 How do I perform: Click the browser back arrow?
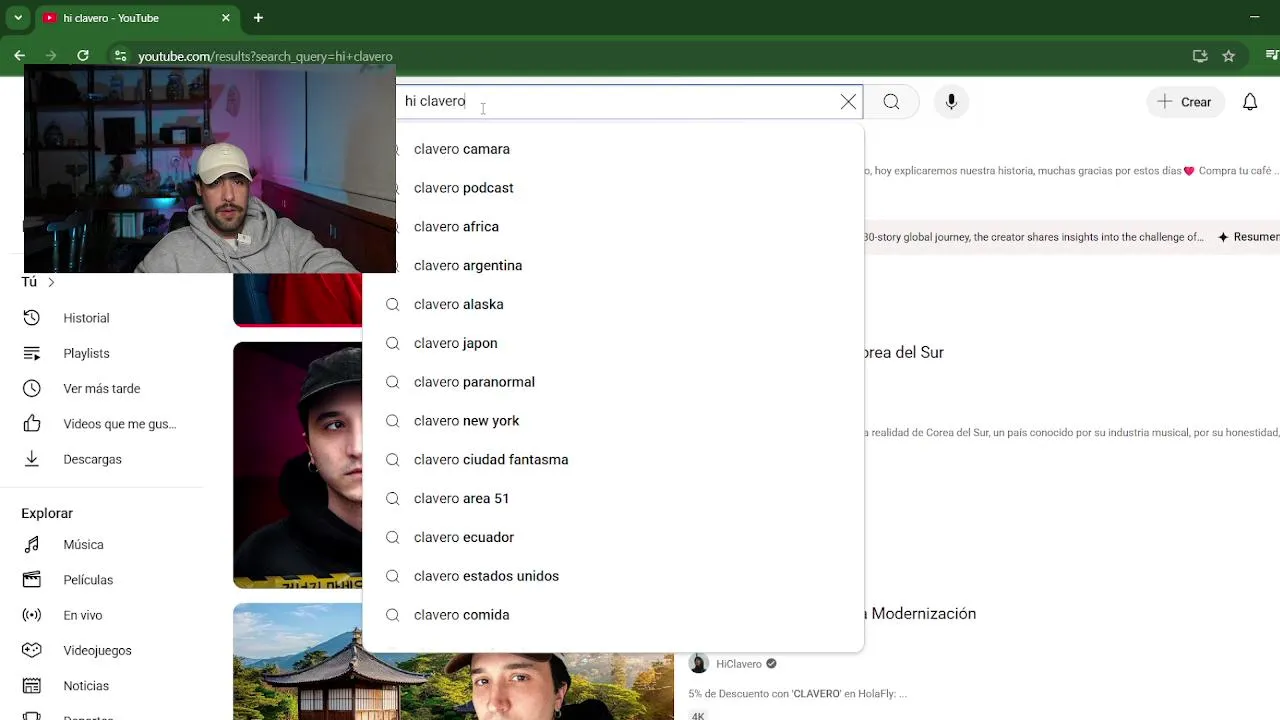pos(19,56)
